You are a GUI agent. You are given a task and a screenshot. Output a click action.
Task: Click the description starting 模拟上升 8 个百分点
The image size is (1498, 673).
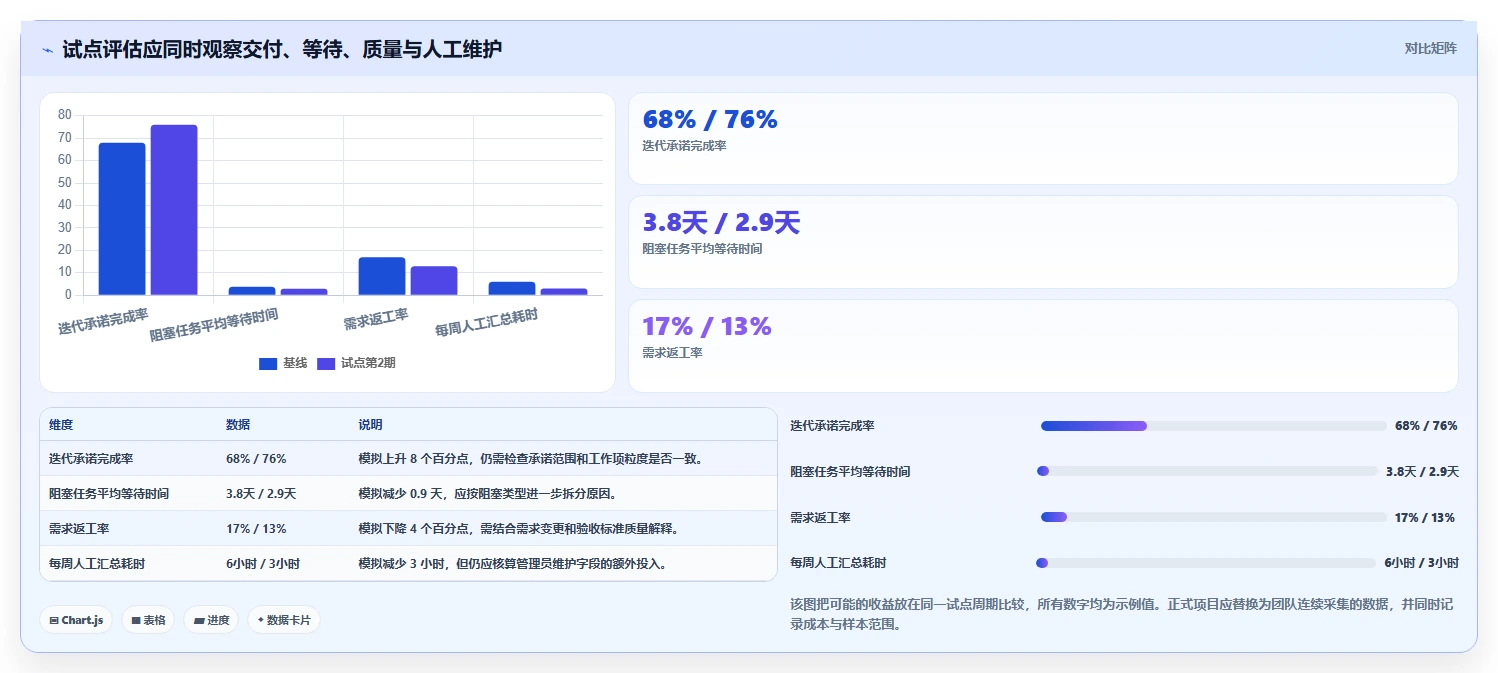pos(534,459)
